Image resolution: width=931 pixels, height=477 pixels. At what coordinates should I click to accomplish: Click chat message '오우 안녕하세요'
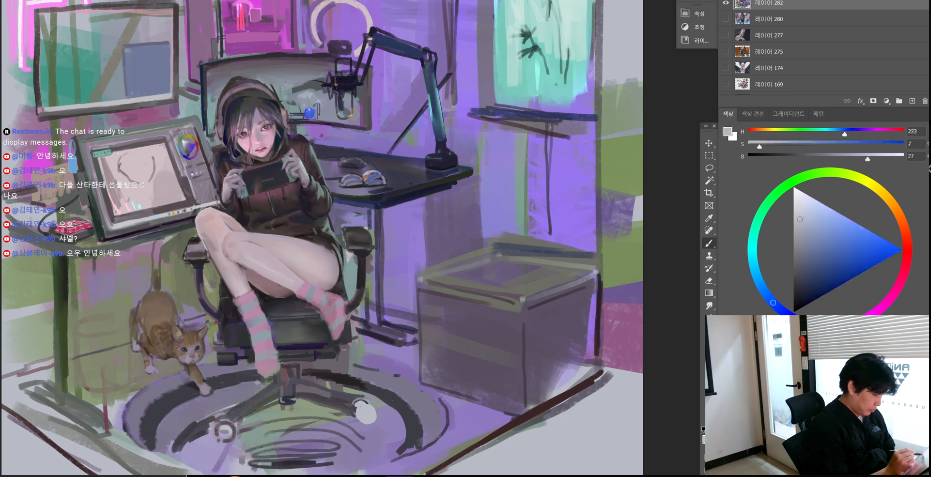point(93,253)
